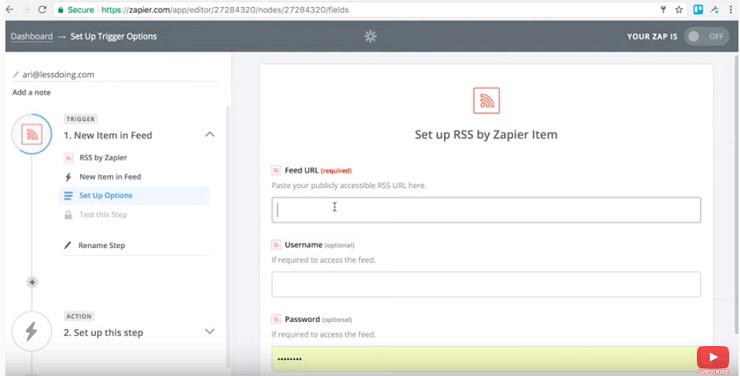Image resolution: width=740 pixels, height=376 pixels.
Task: Click the pencil icon beside Rename Step
Action: (67, 245)
